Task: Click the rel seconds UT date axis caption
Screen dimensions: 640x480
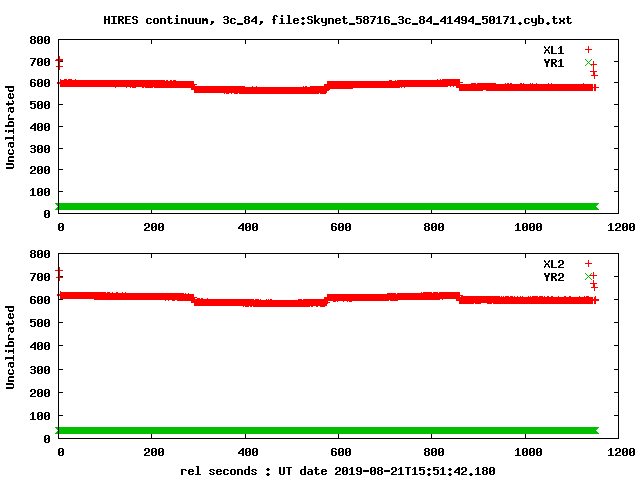Action: [x=338, y=471]
